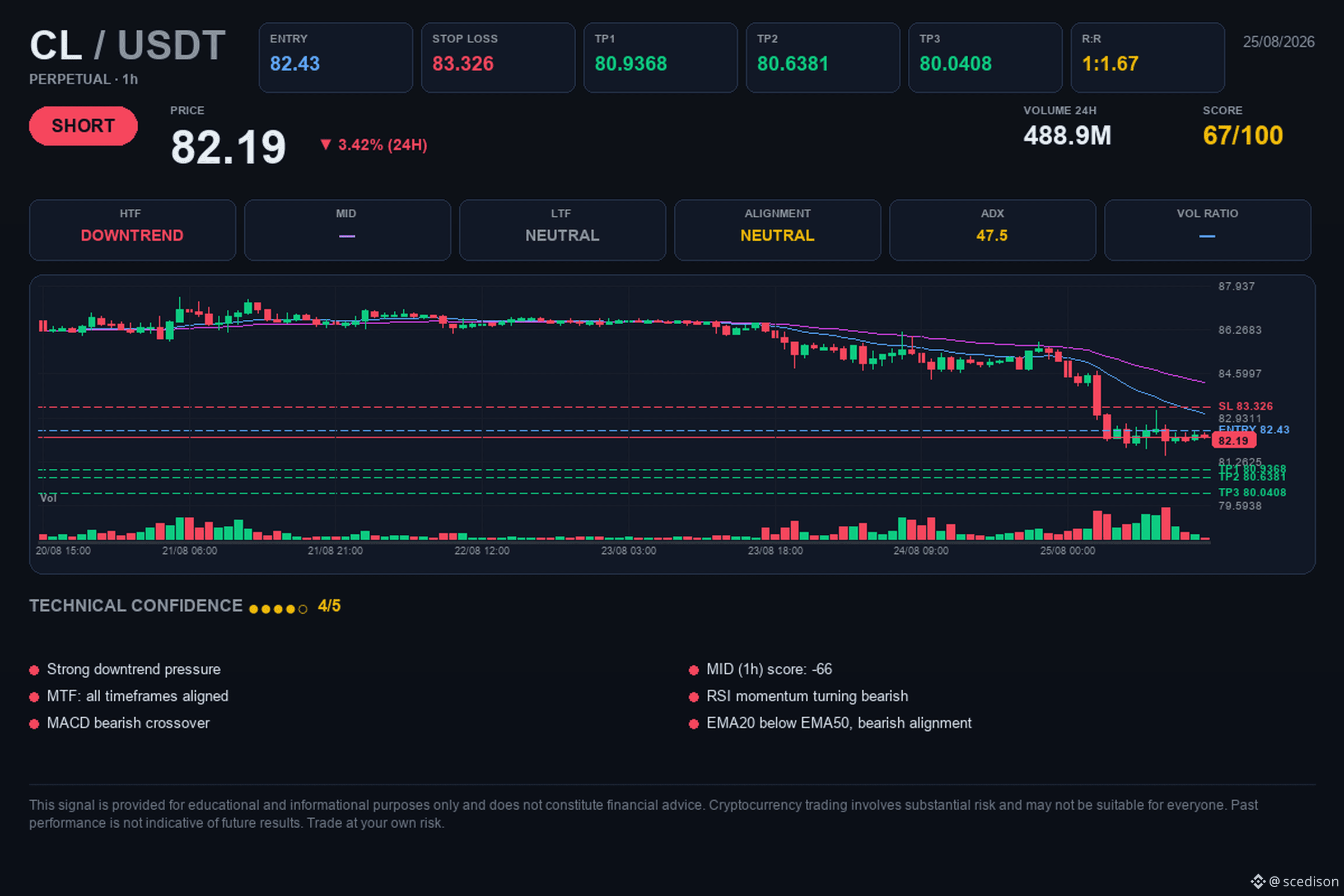The width and height of the screenshot is (1344, 896).
Task: Click the MID indicator card
Action: (347, 230)
